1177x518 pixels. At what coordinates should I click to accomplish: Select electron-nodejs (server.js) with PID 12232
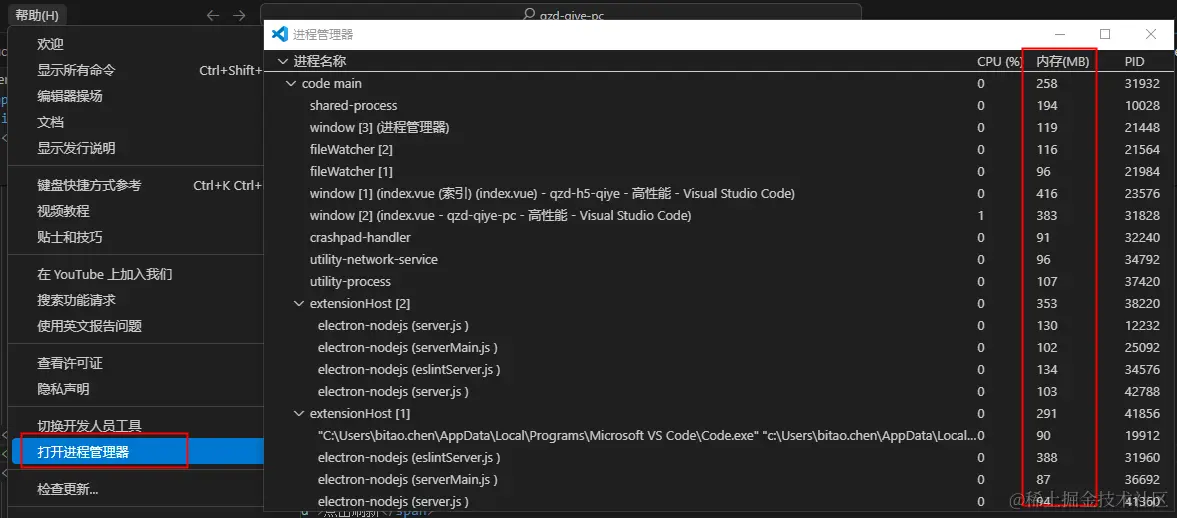click(x=720, y=326)
